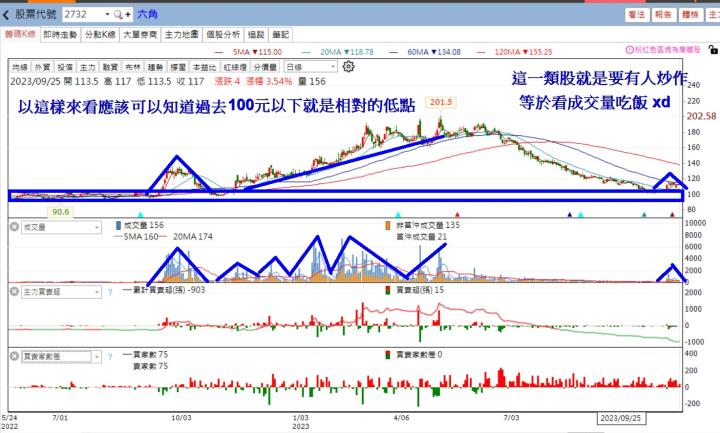Toggle the 融資 overlay
The height and width of the screenshot is (433, 720).
point(110,67)
